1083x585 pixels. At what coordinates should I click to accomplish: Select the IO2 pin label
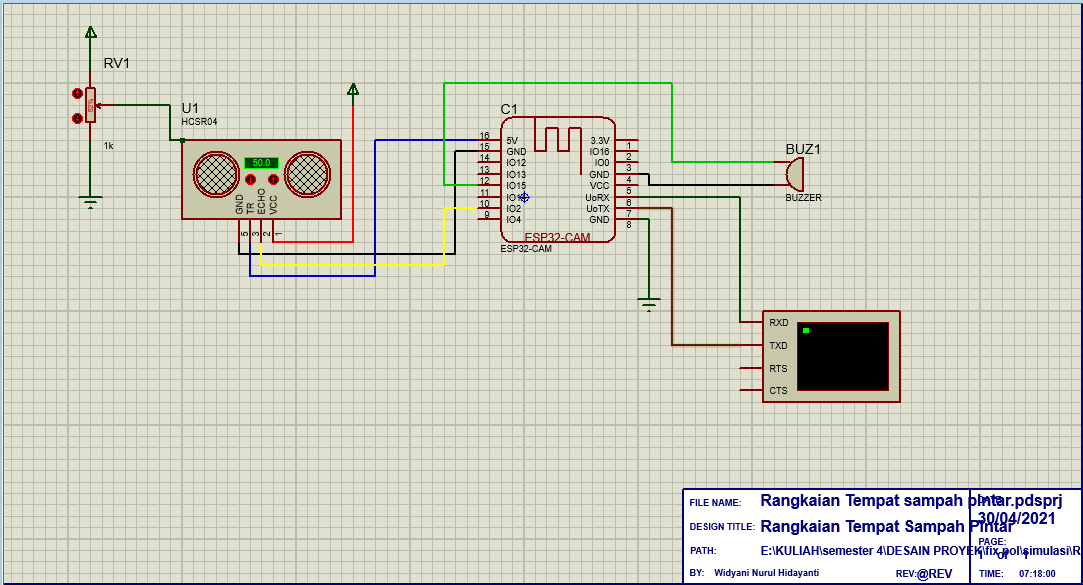[513, 209]
